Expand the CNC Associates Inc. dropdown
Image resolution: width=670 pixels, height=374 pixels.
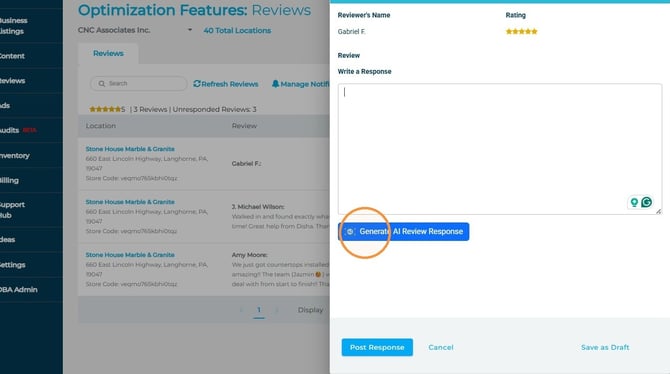click(x=190, y=30)
